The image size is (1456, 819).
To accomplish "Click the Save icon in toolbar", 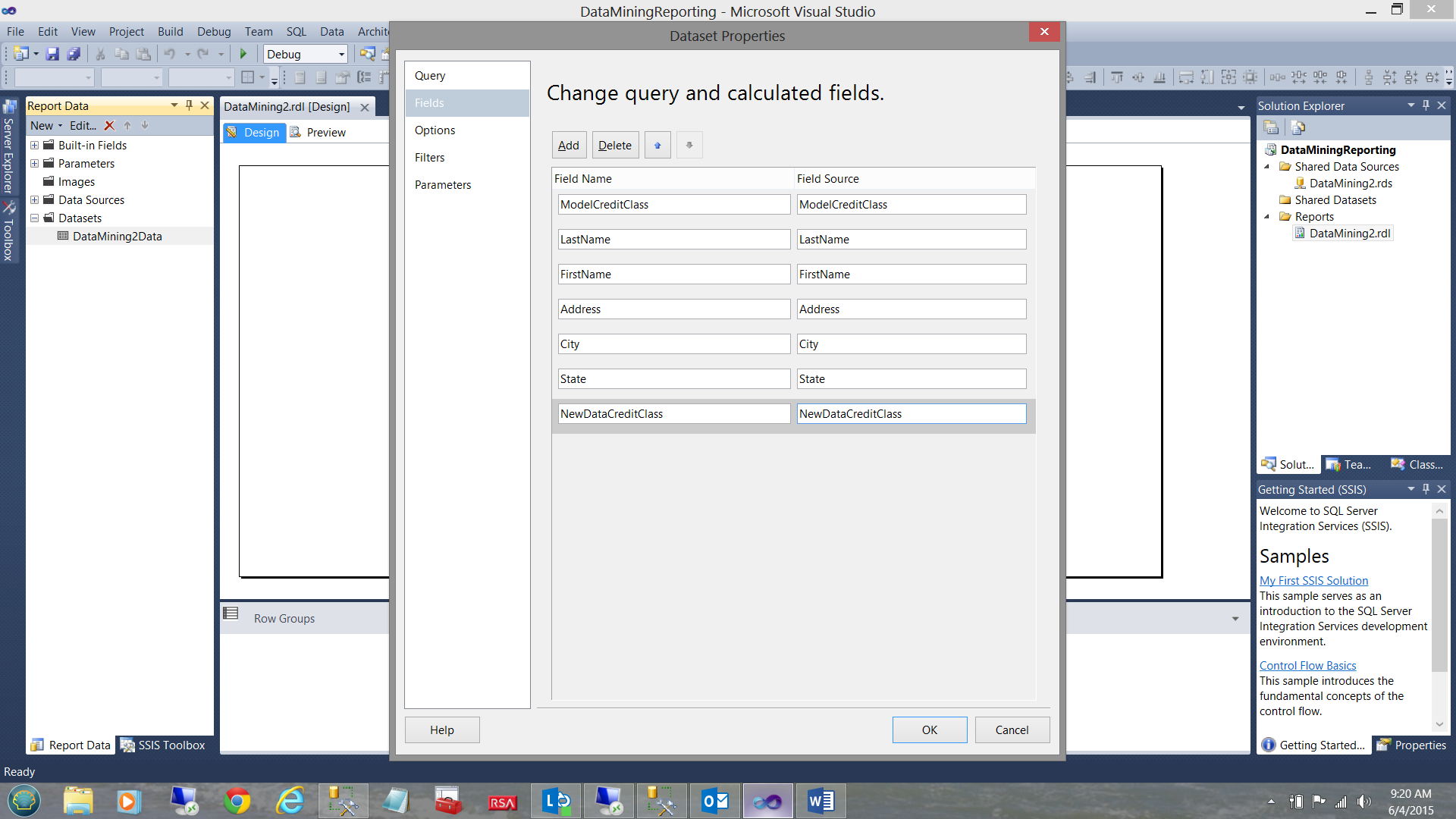I will click(52, 54).
